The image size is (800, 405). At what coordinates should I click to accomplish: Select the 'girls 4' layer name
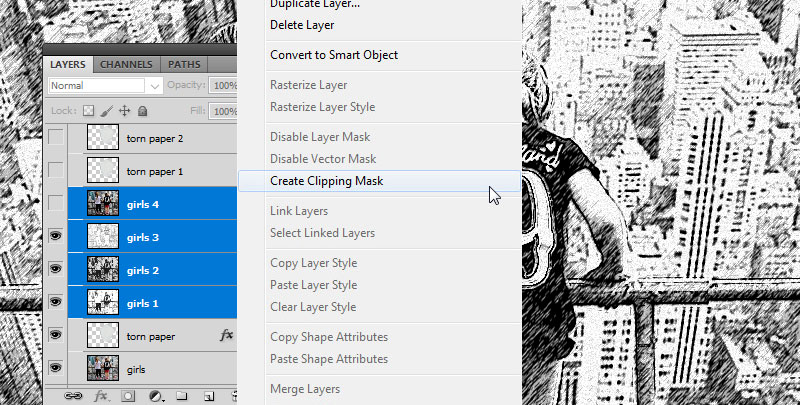point(143,205)
